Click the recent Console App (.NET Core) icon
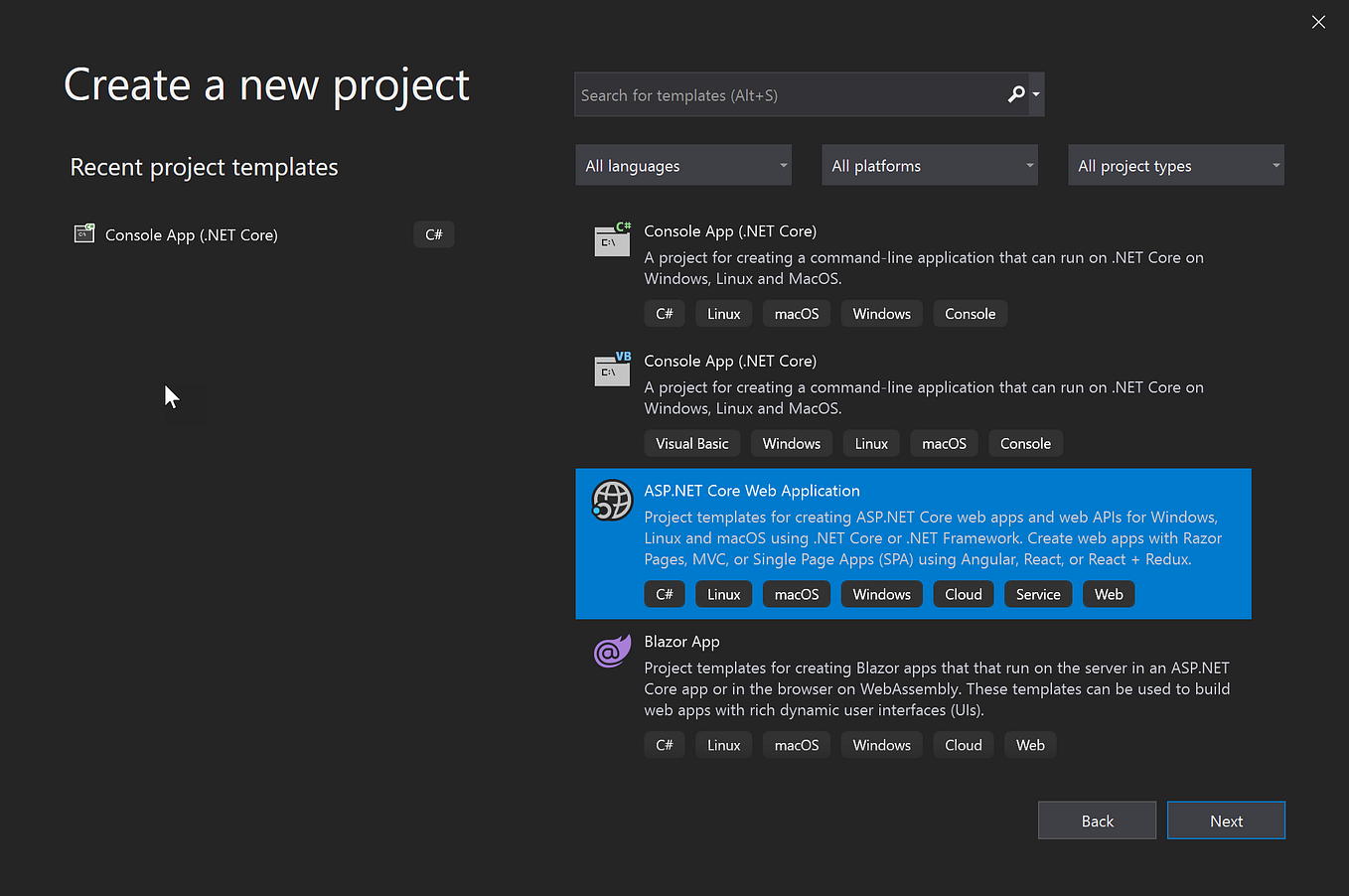Screen dimensions: 1349x896 click(84, 233)
